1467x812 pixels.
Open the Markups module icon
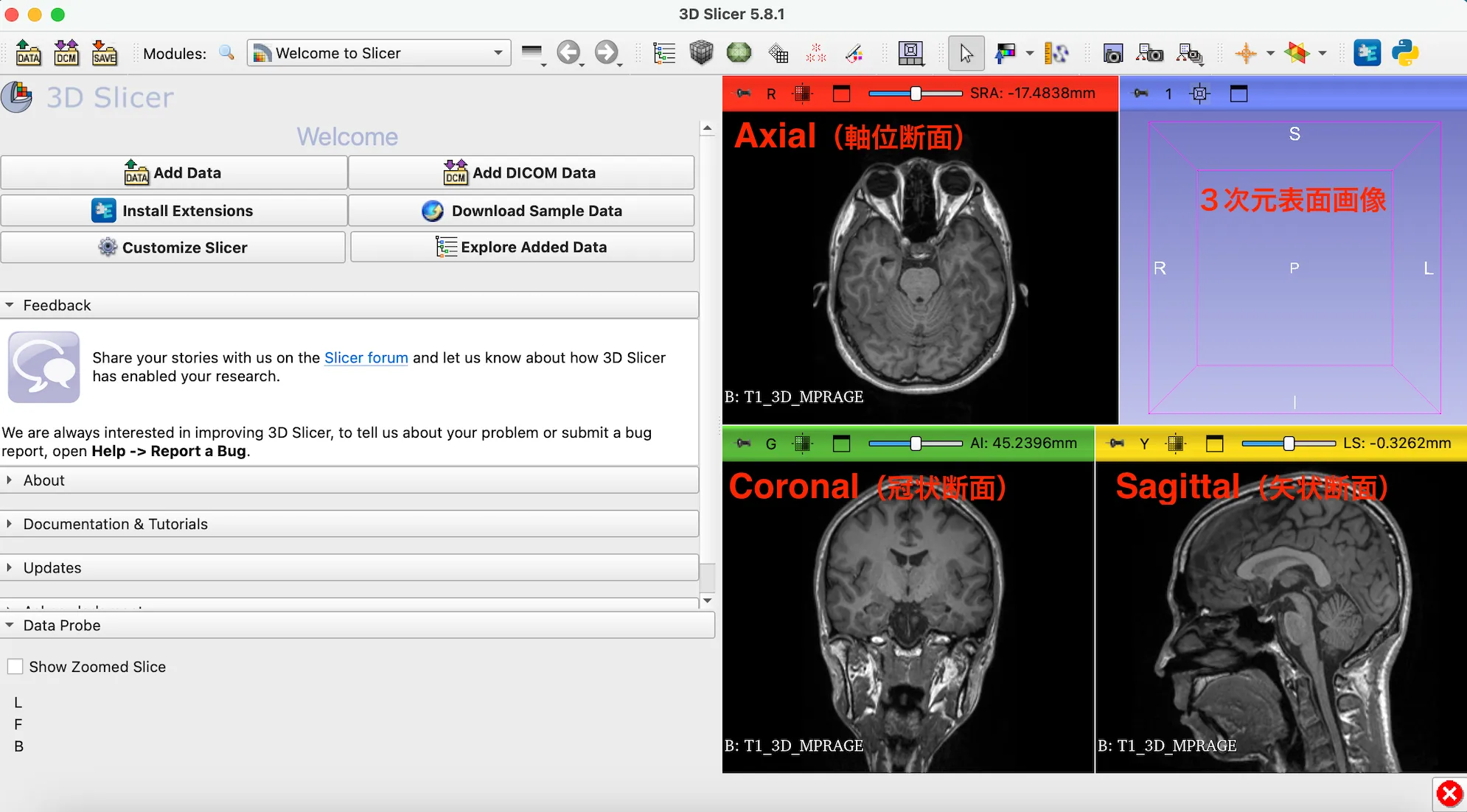point(816,53)
